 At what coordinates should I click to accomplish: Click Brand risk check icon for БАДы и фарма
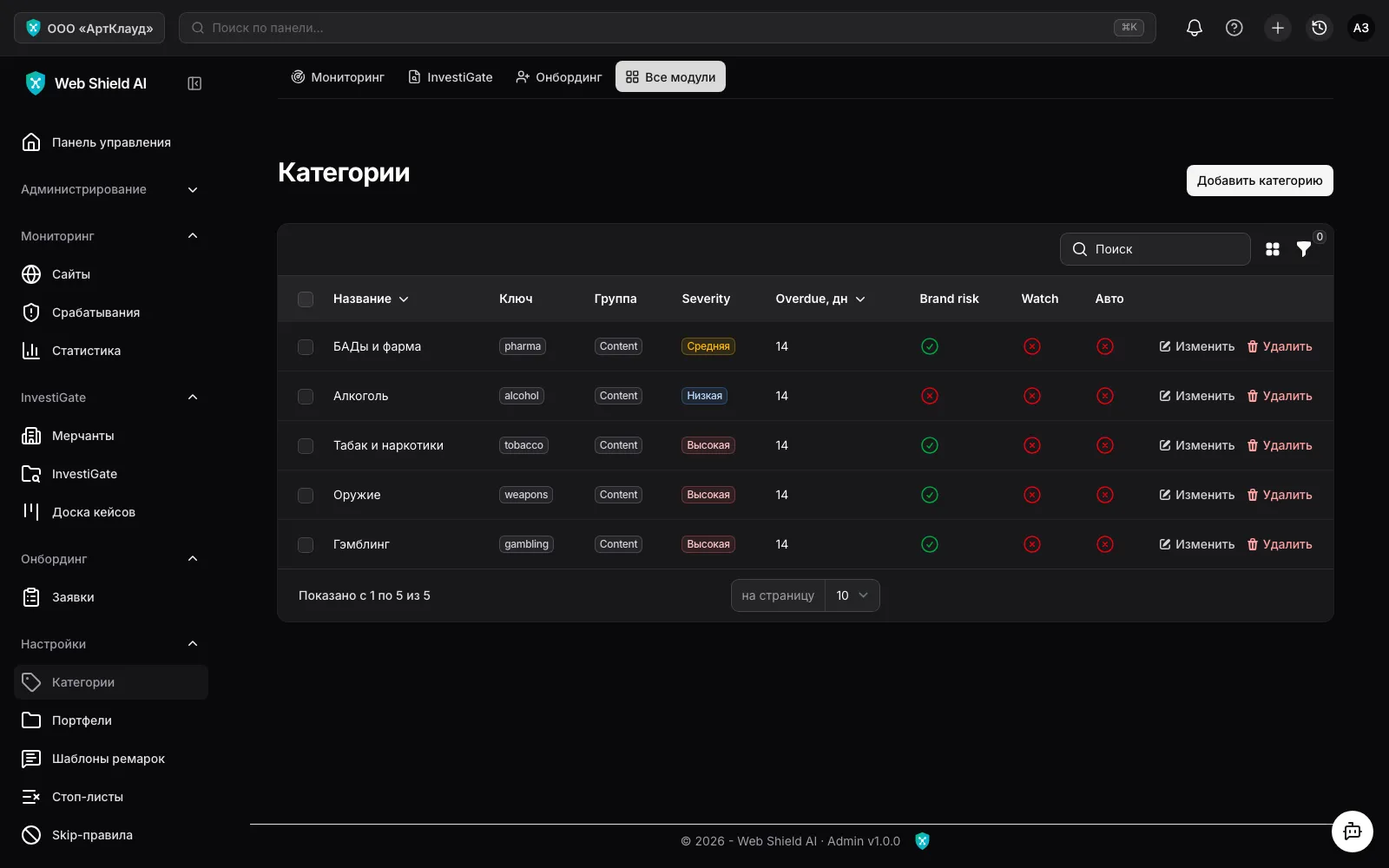point(930,346)
